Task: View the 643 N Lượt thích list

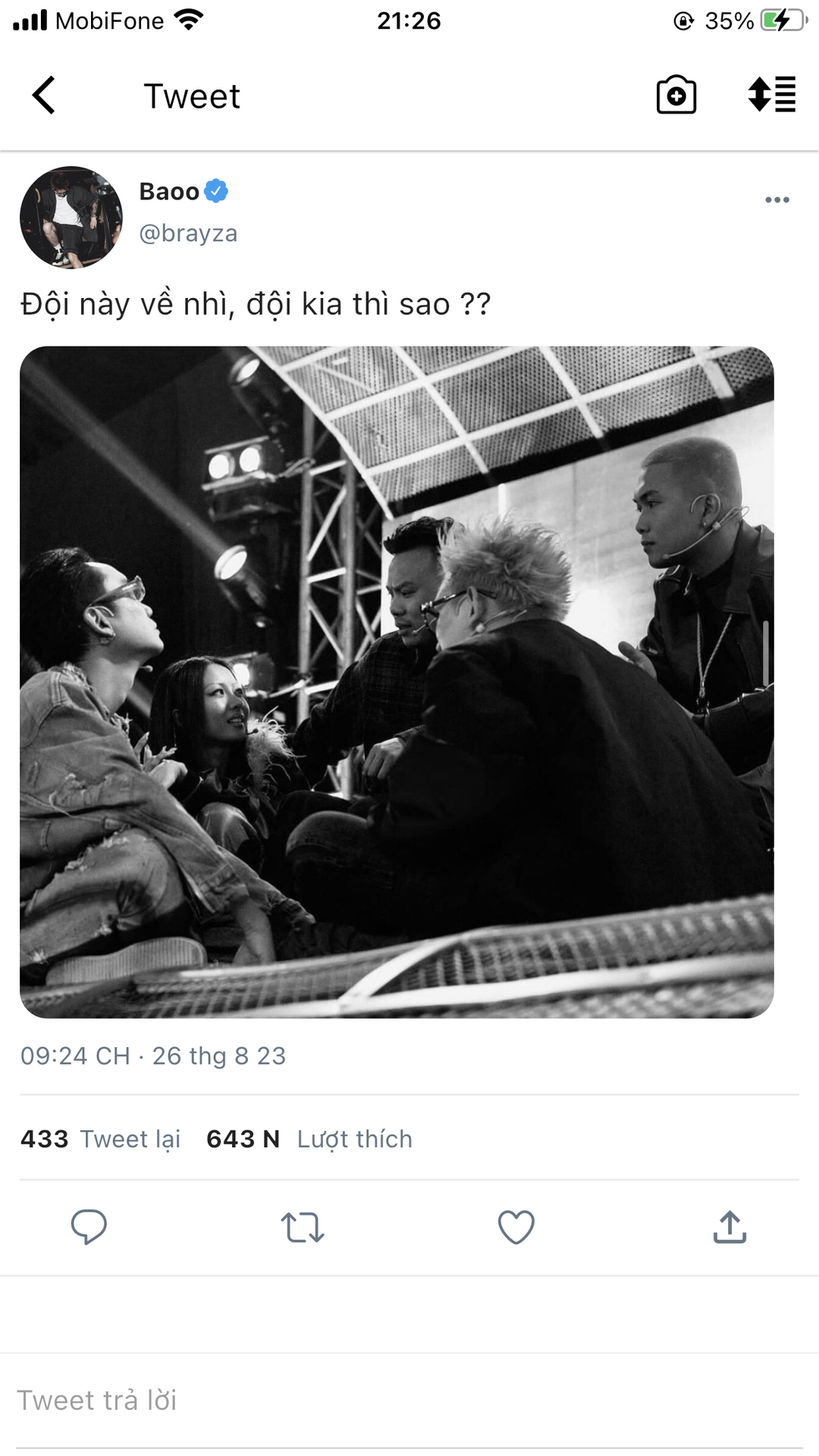Action: tap(309, 1139)
